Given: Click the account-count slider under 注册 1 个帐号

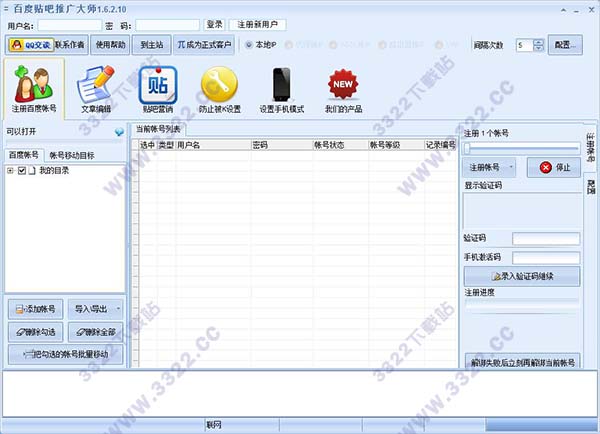Looking at the screenshot, I should (x=522, y=148).
